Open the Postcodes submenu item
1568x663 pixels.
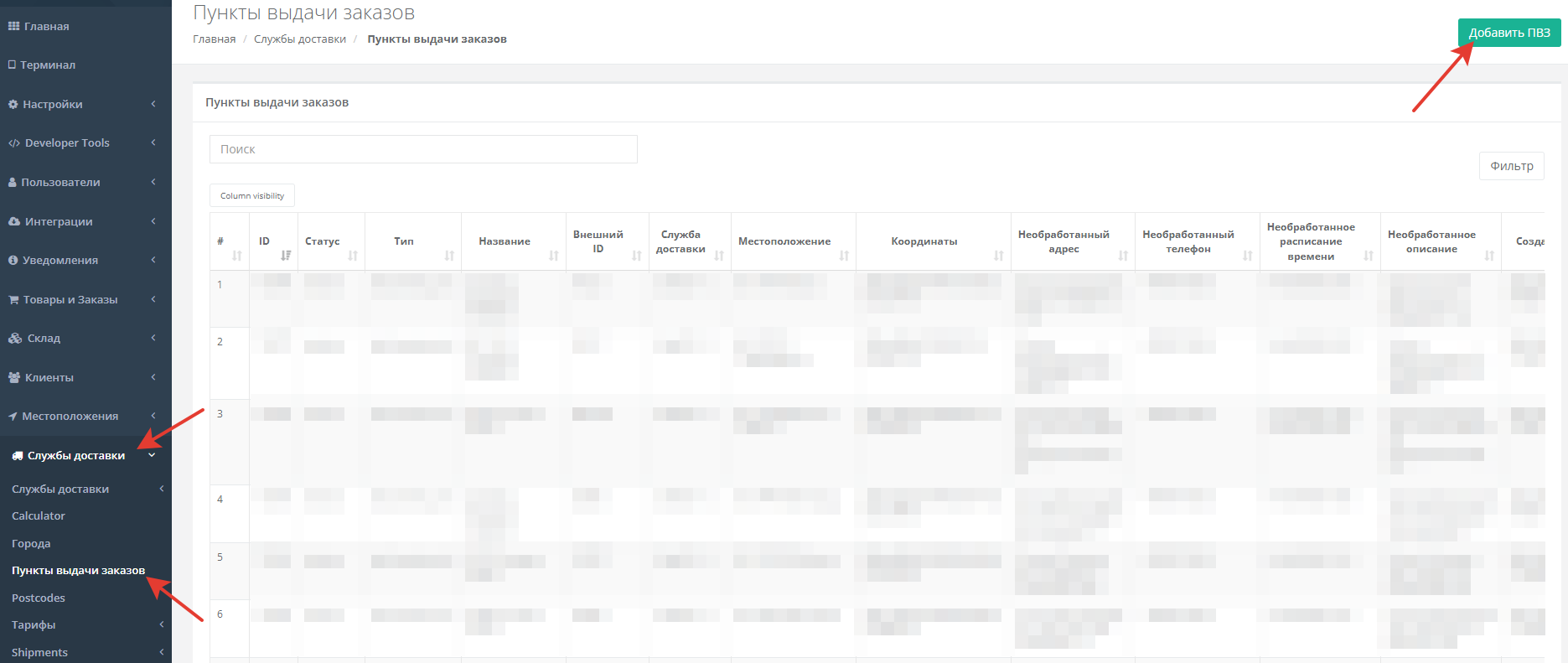tap(39, 598)
